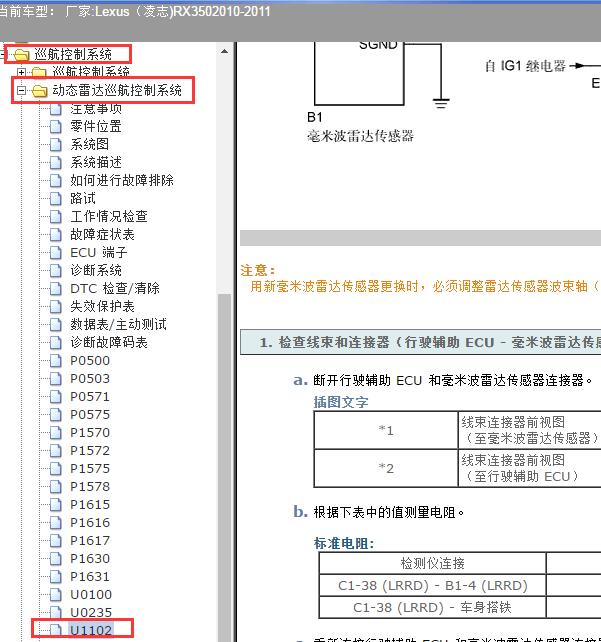Select fault code P0503
The image size is (601, 642).
click(90, 378)
